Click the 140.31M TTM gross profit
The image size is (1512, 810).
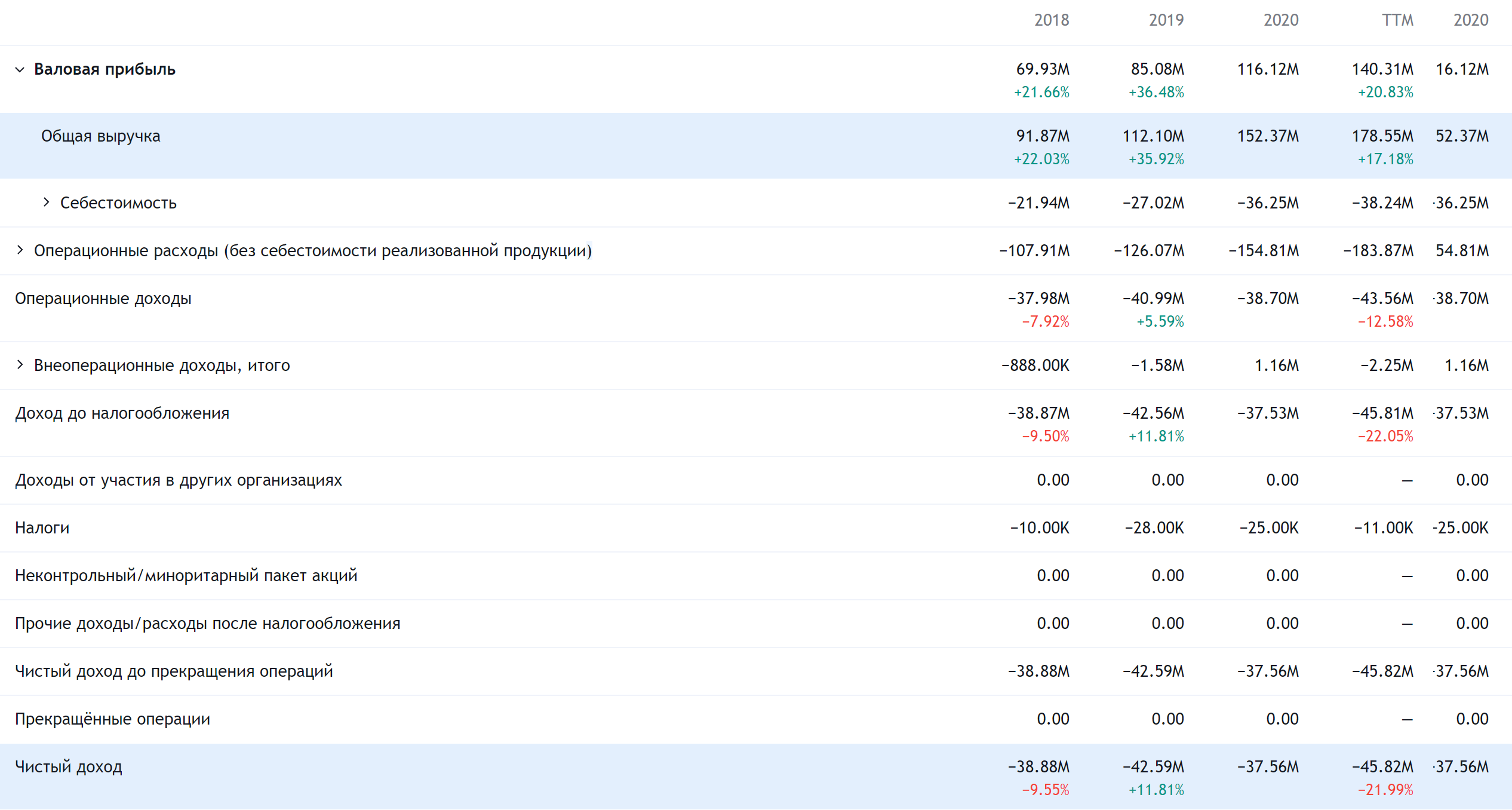click(1382, 69)
